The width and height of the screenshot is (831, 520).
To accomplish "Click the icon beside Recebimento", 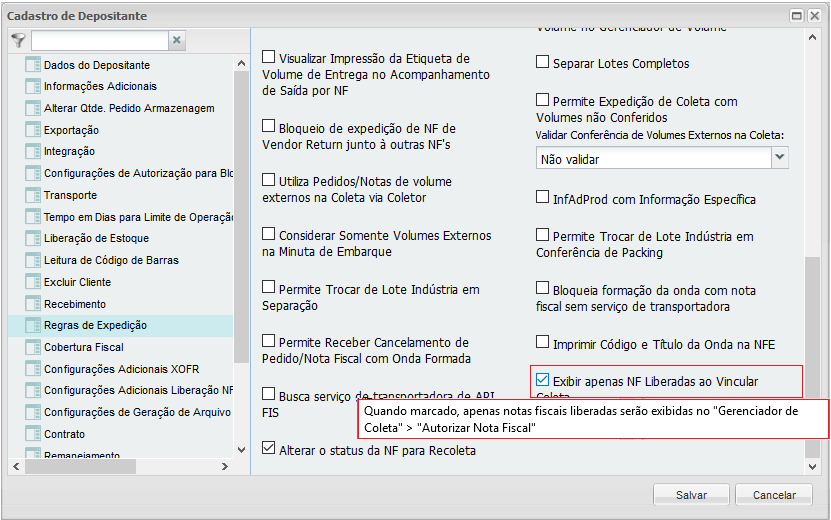I will (33, 304).
